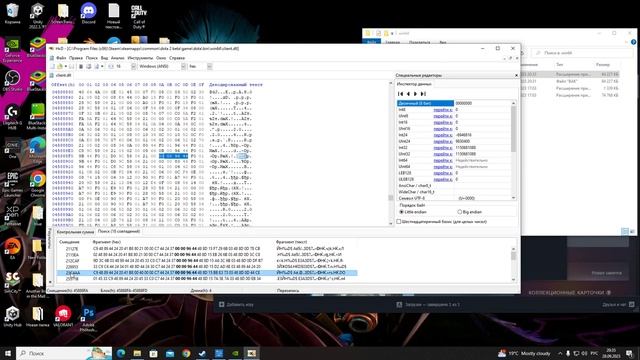Click the Open file toolbar icon

coord(60,66)
